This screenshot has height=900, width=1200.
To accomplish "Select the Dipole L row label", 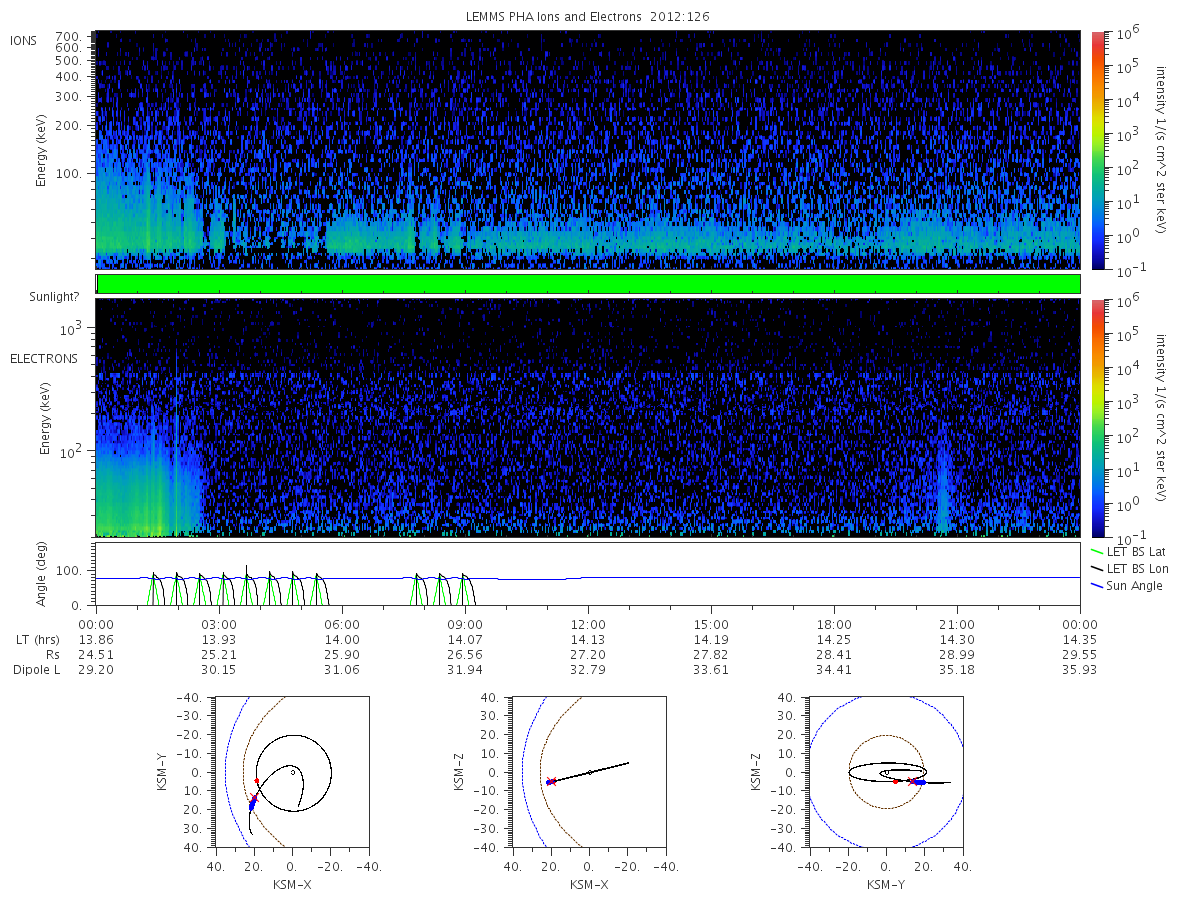I will pos(36,670).
